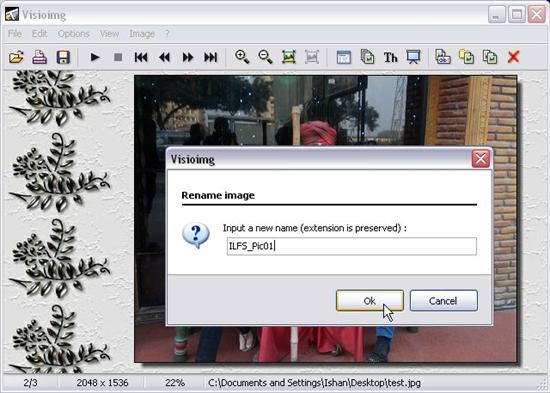Image resolution: width=550 pixels, height=393 pixels.
Task: Print the image using the printer icon
Action: 39,57
